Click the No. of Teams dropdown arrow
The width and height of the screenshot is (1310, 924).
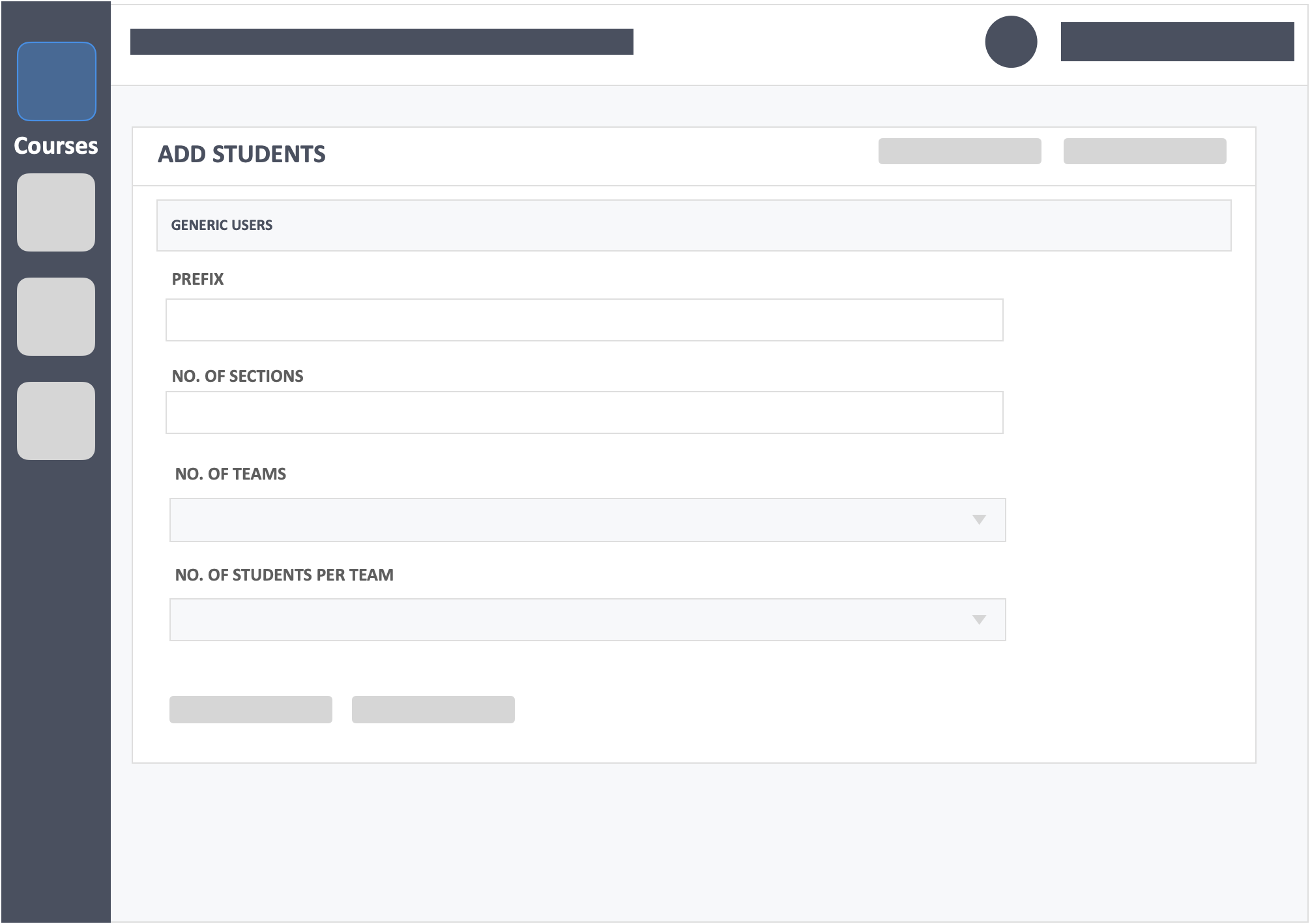[x=979, y=519]
